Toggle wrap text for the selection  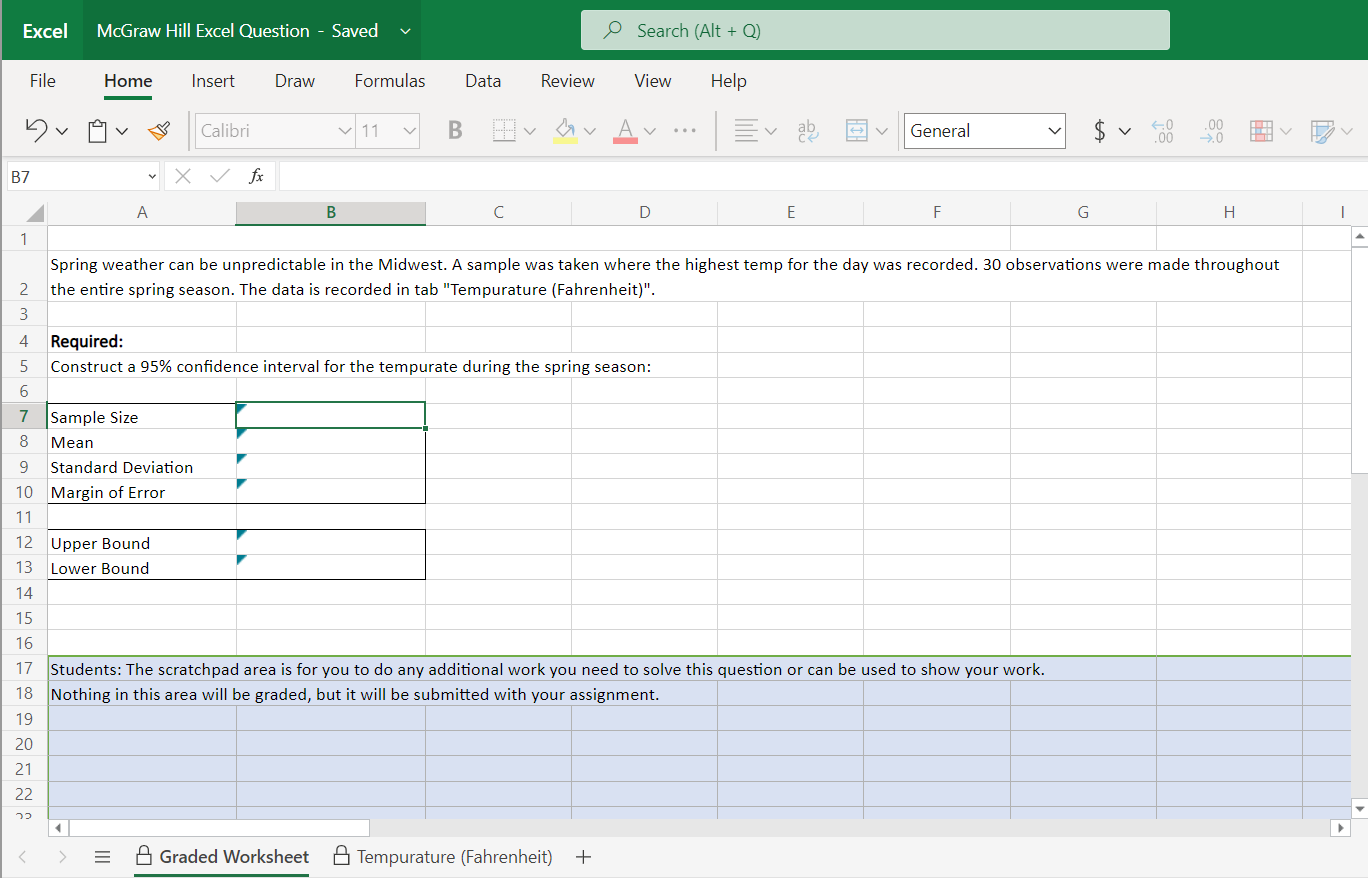(x=808, y=130)
